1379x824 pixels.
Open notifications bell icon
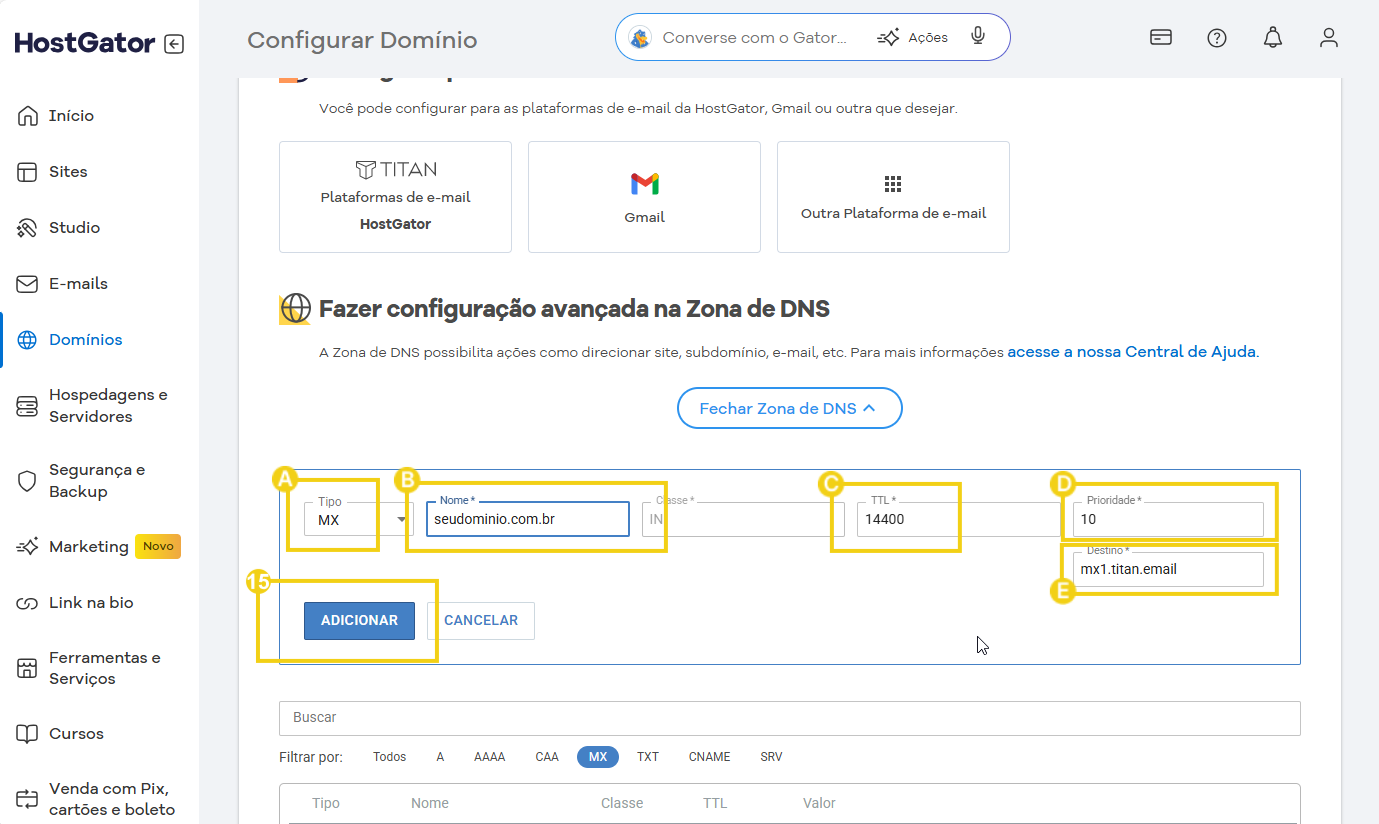1272,38
